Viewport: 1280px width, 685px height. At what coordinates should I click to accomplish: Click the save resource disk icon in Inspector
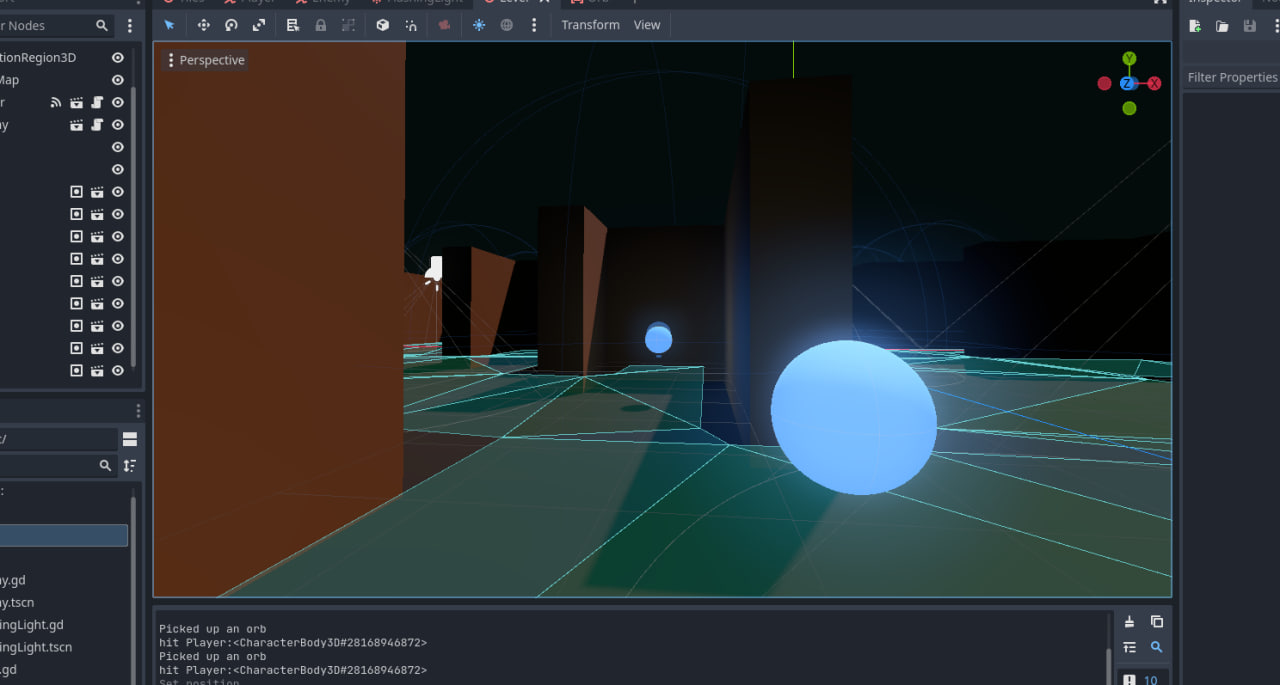tap(1249, 26)
